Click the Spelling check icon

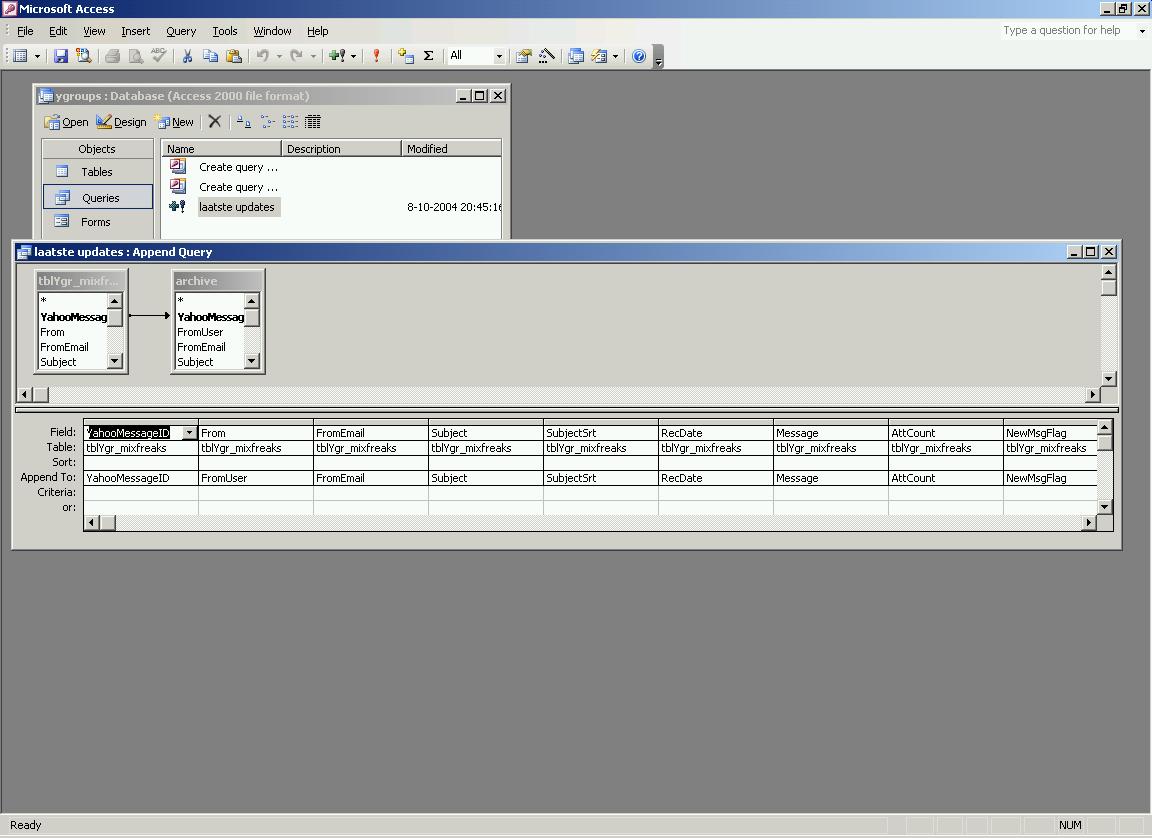click(159, 56)
